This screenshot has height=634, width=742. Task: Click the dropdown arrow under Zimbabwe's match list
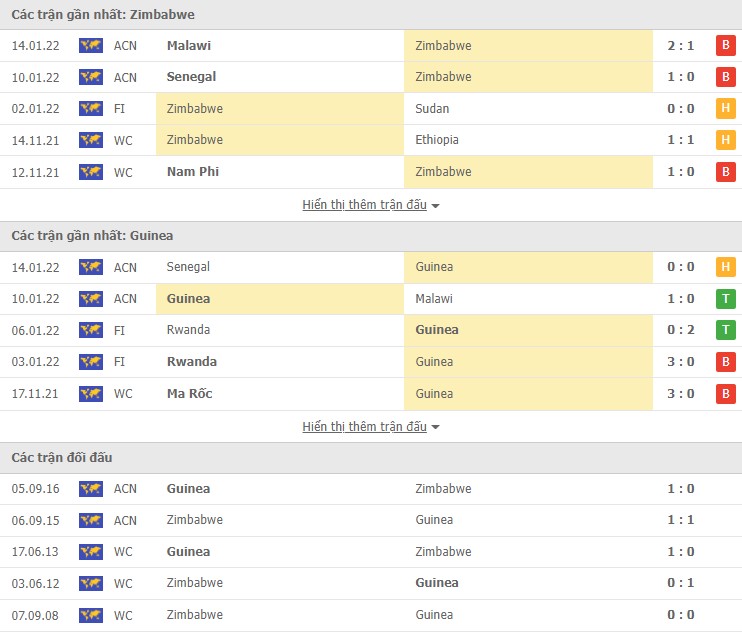(436, 206)
